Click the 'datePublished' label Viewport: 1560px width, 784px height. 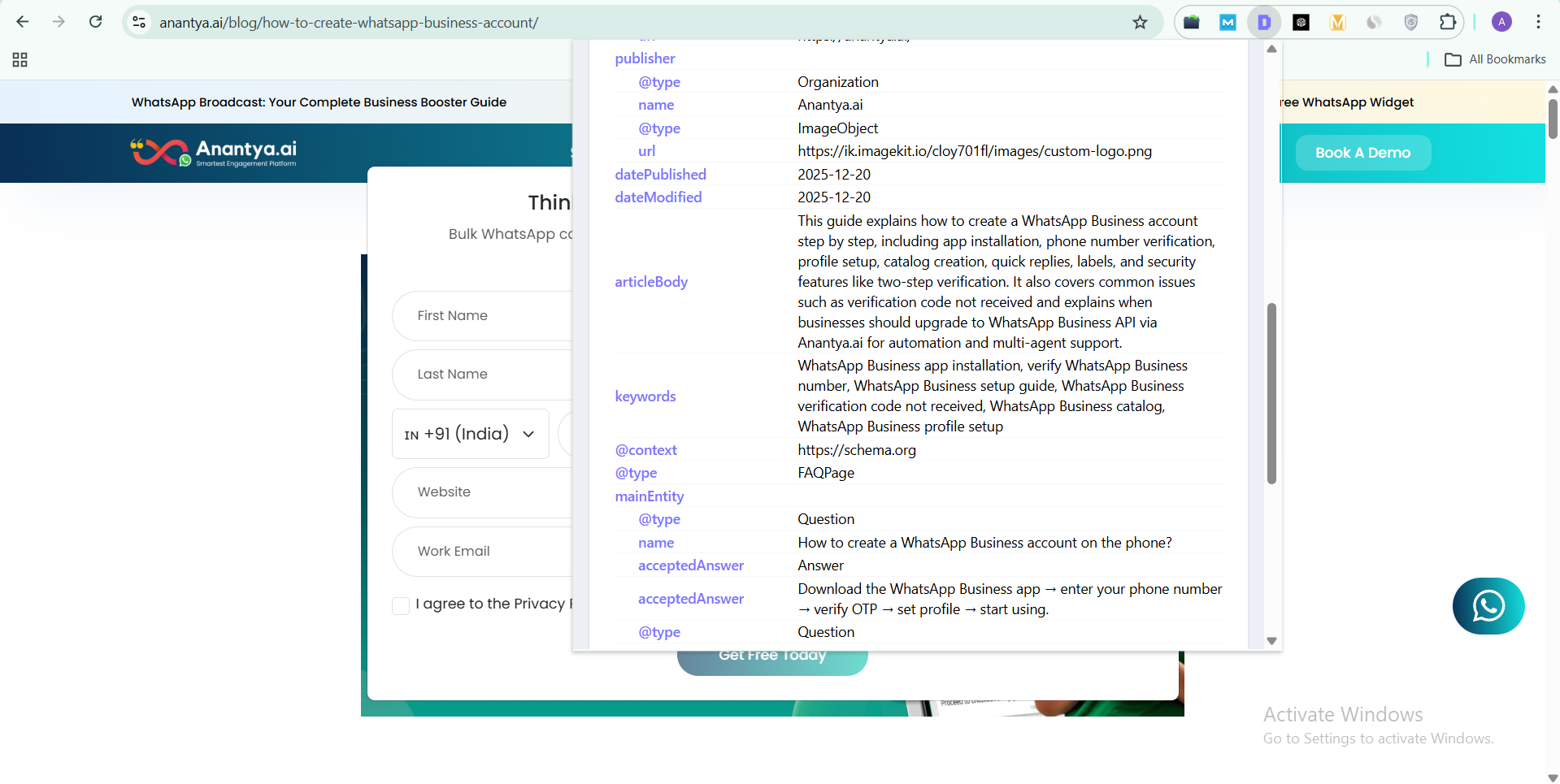click(x=660, y=175)
